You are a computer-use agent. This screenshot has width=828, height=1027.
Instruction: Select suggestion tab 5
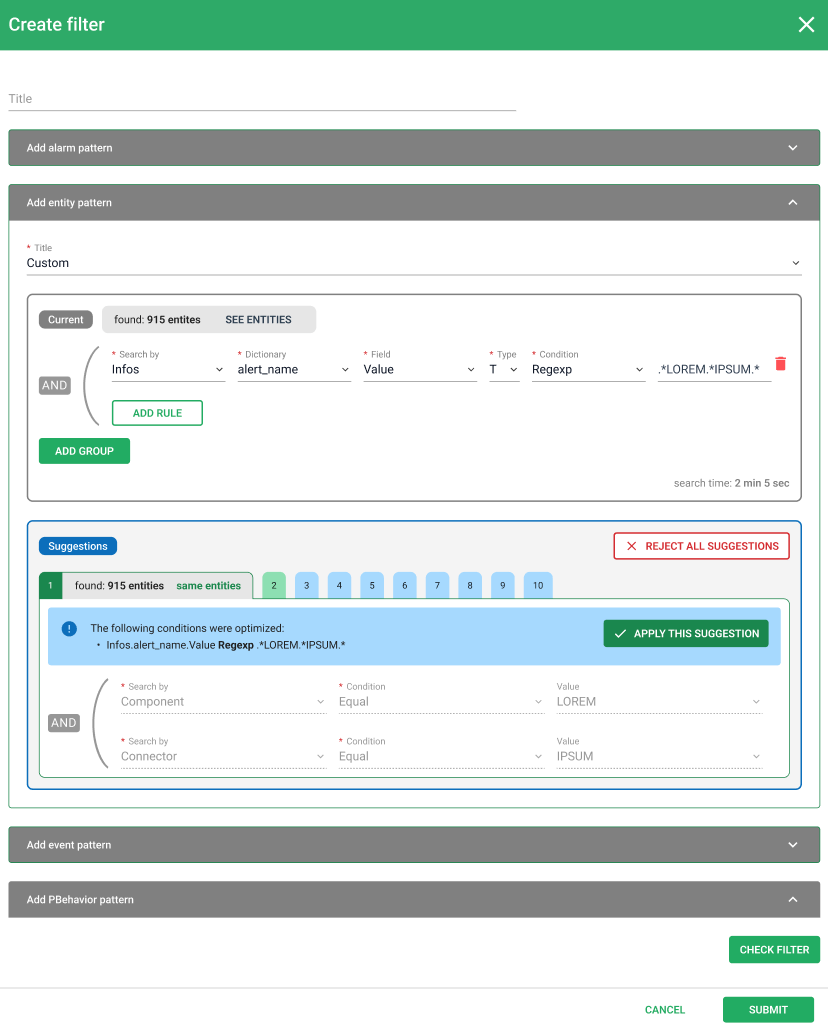coord(372,586)
